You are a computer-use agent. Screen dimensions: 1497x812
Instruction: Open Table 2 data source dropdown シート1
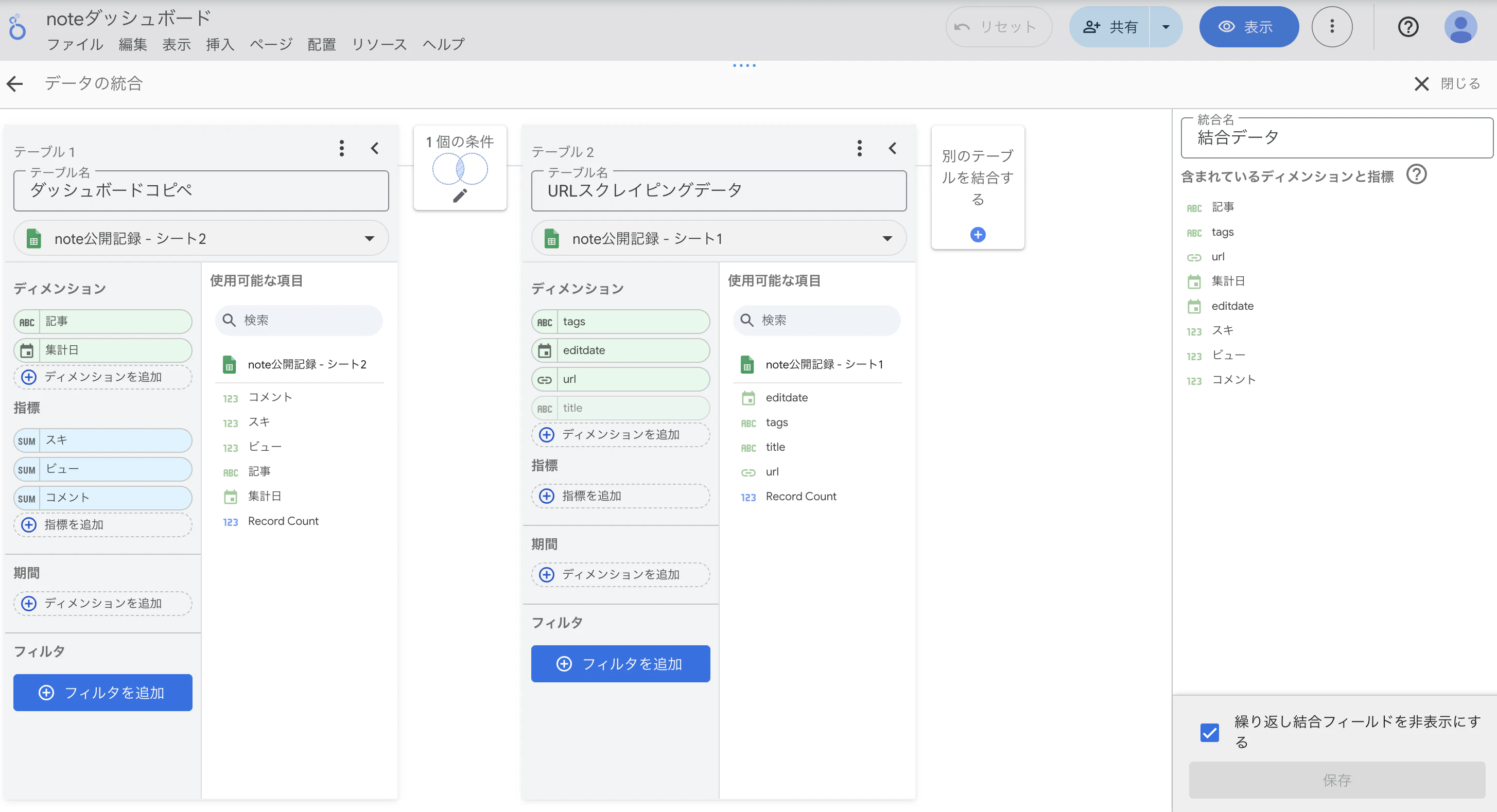click(719, 238)
